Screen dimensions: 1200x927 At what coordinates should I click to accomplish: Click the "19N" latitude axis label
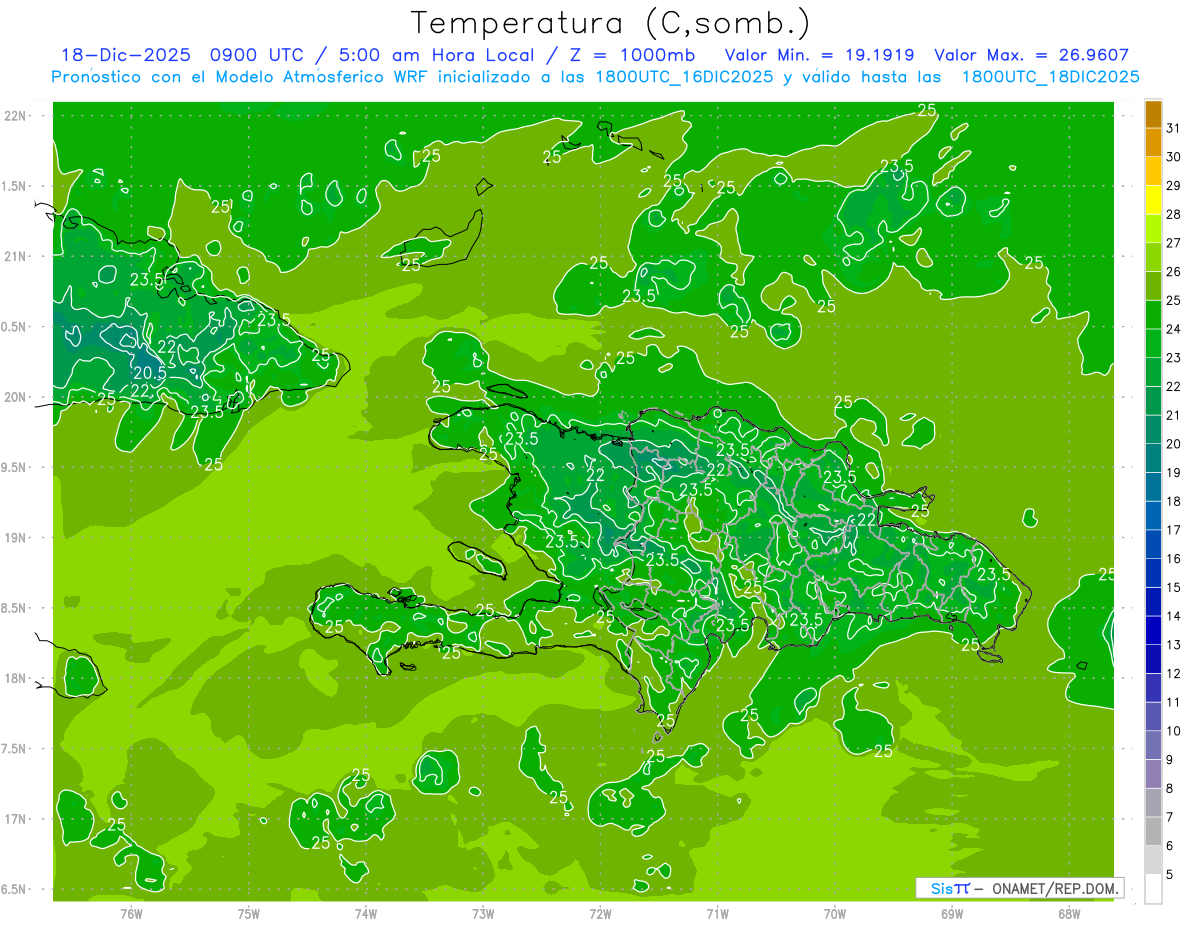tap(15, 538)
